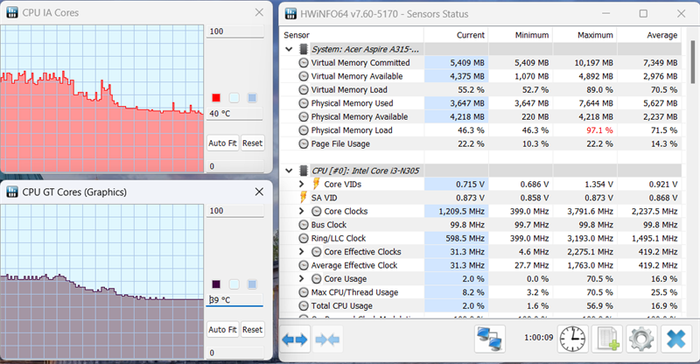
Task: Click the Sensors Status vertical scrollbar
Action: [x=693, y=61]
